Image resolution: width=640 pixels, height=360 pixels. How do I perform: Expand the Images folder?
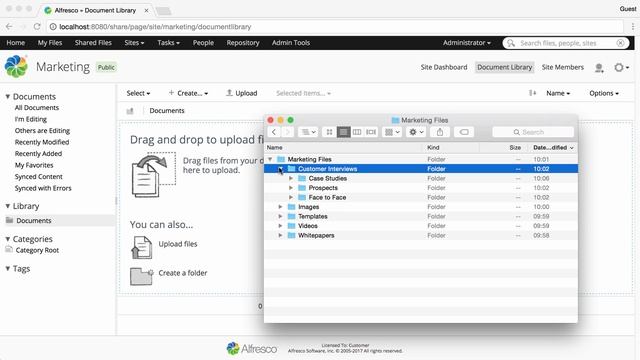280,207
